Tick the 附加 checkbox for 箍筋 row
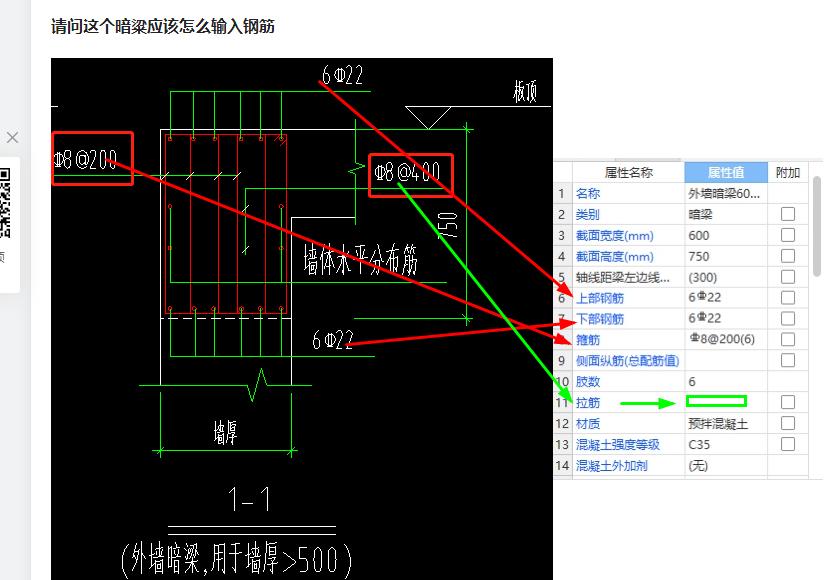 tap(787, 339)
